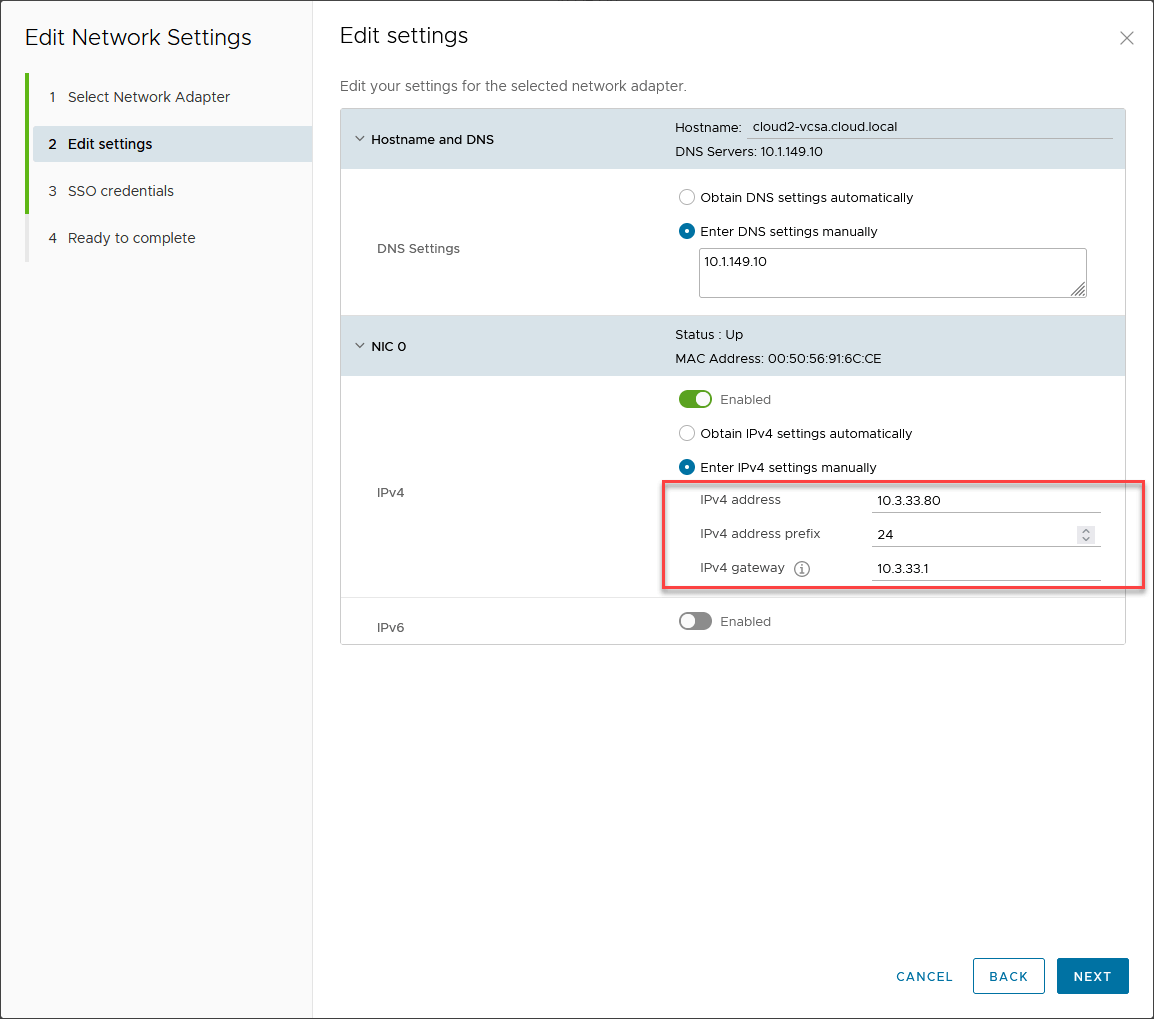Collapse the Hostname and DNS section

(360, 140)
